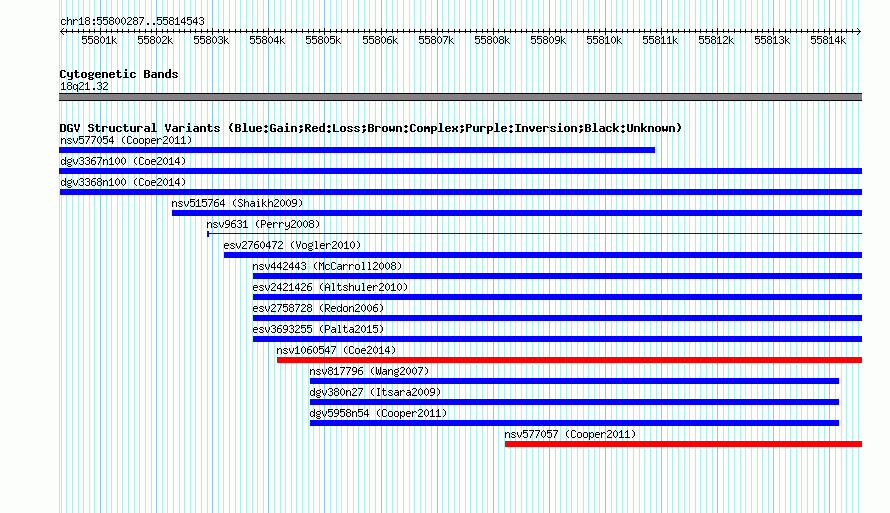Open the dgv5958n54 (Cooper2011) label
890x513 pixels.
click(x=378, y=413)
